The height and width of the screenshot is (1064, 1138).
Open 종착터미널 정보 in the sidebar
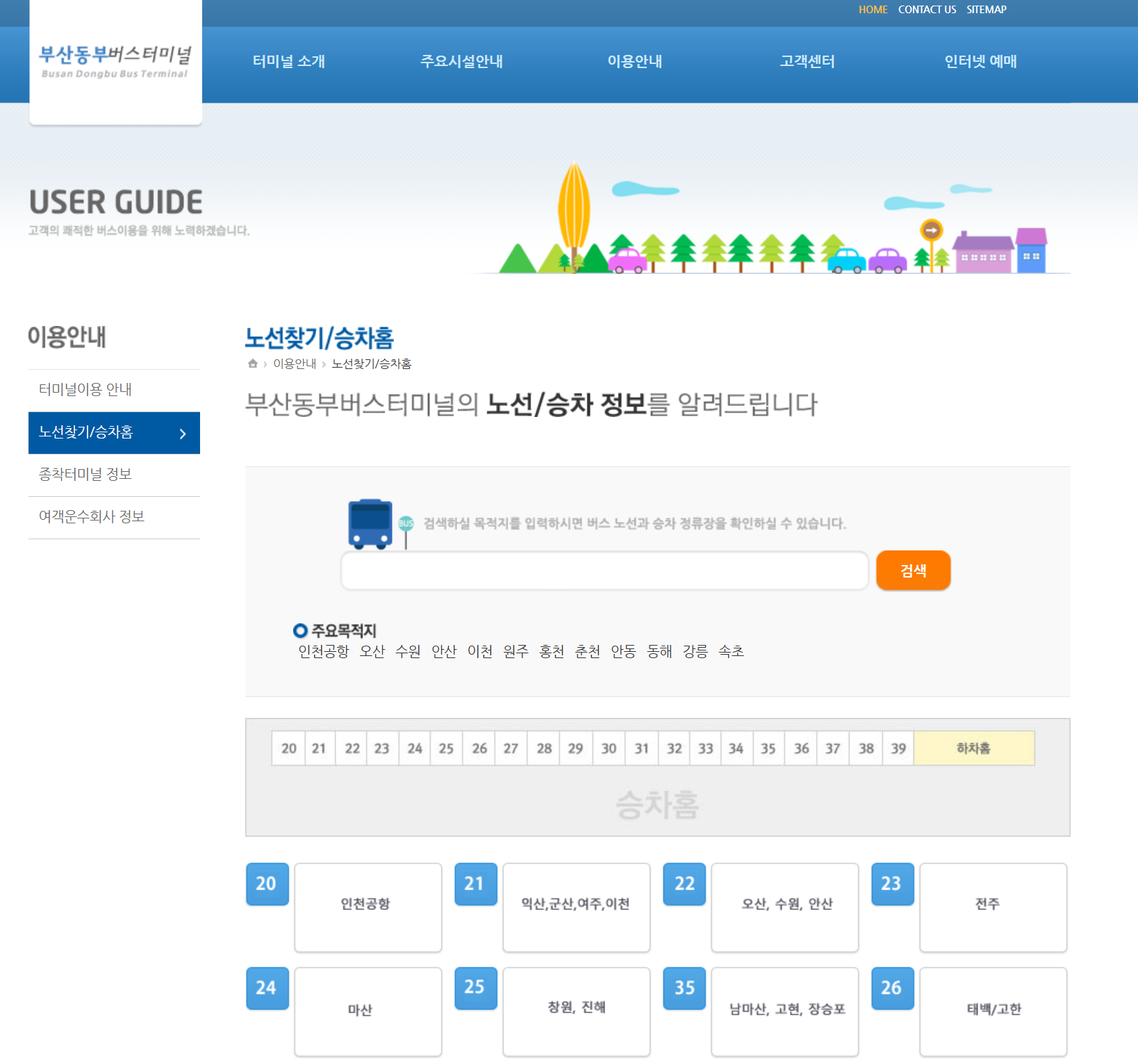[86, 474]
